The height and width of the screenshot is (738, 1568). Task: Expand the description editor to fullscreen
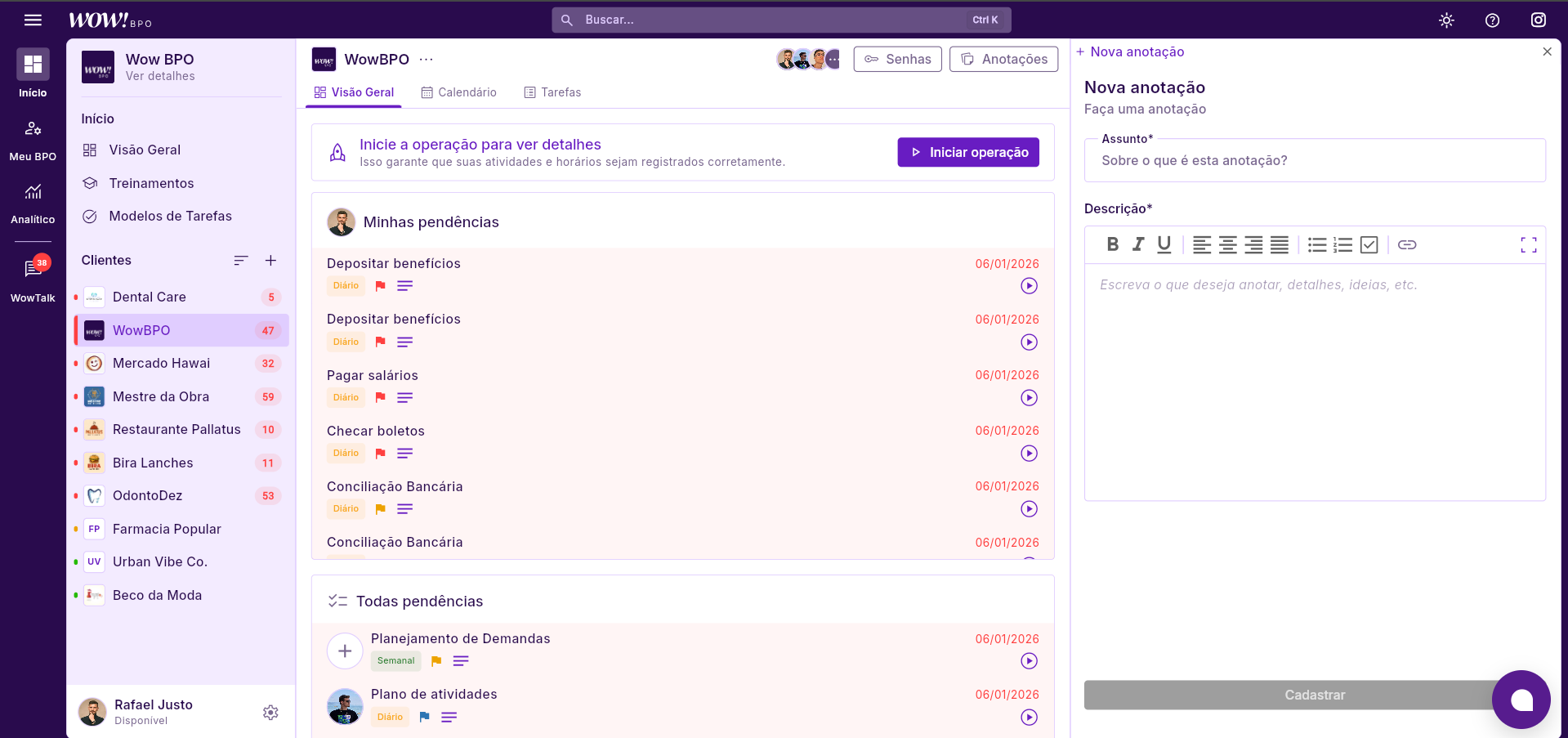[x=1528, y=244]
